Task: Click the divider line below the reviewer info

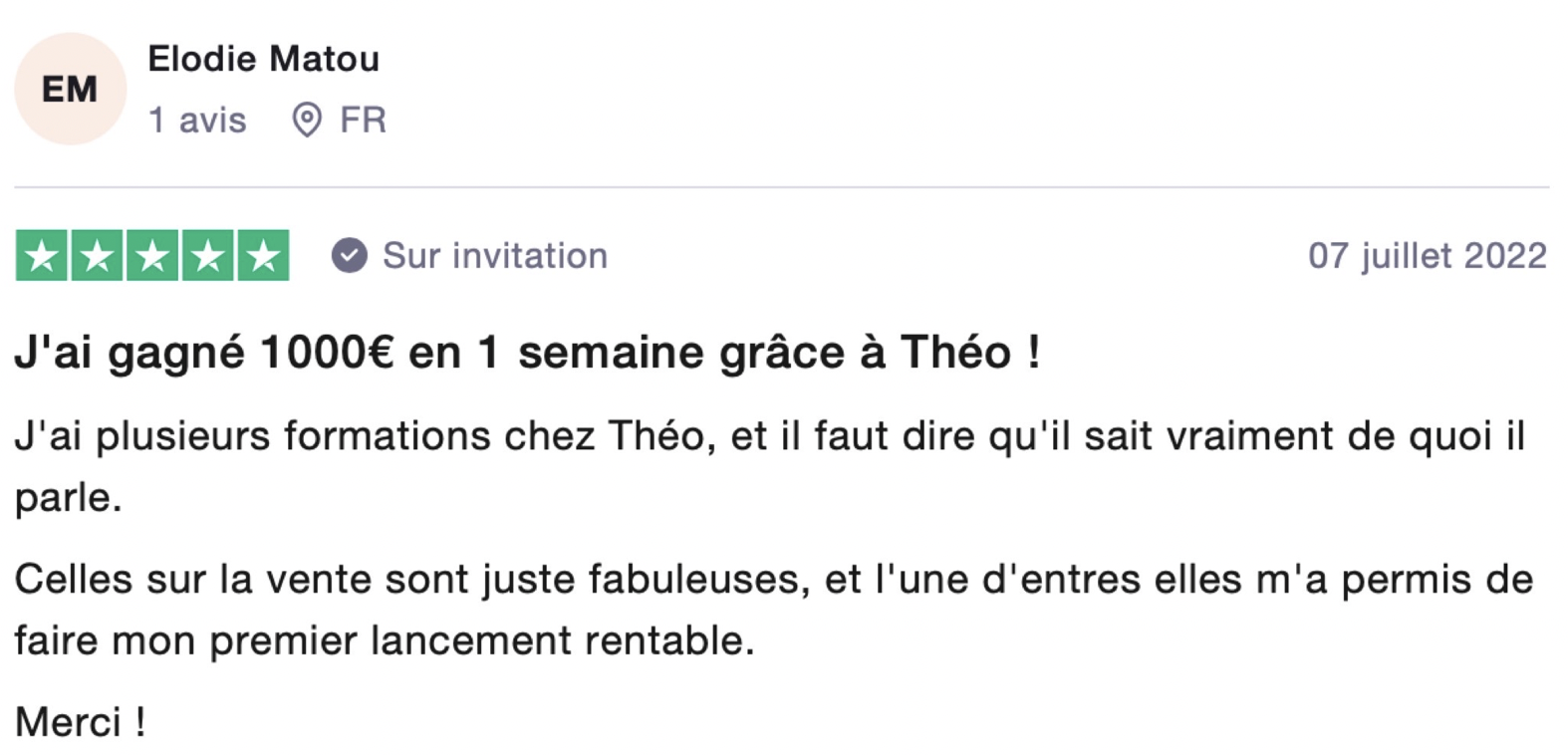Action: coord(781,186)
